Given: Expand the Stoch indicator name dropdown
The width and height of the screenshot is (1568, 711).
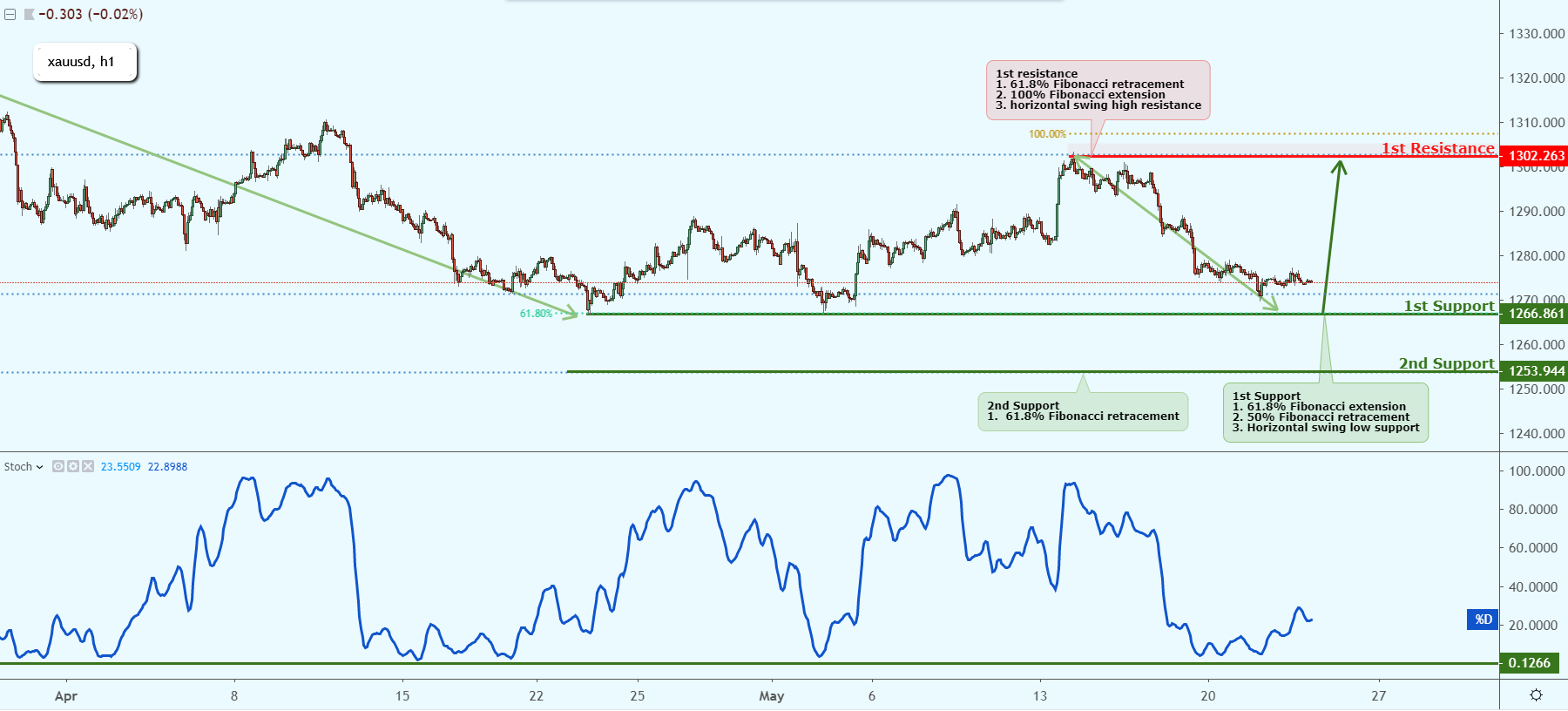Looking at the screenshot, I should click(x=39, y=467).
